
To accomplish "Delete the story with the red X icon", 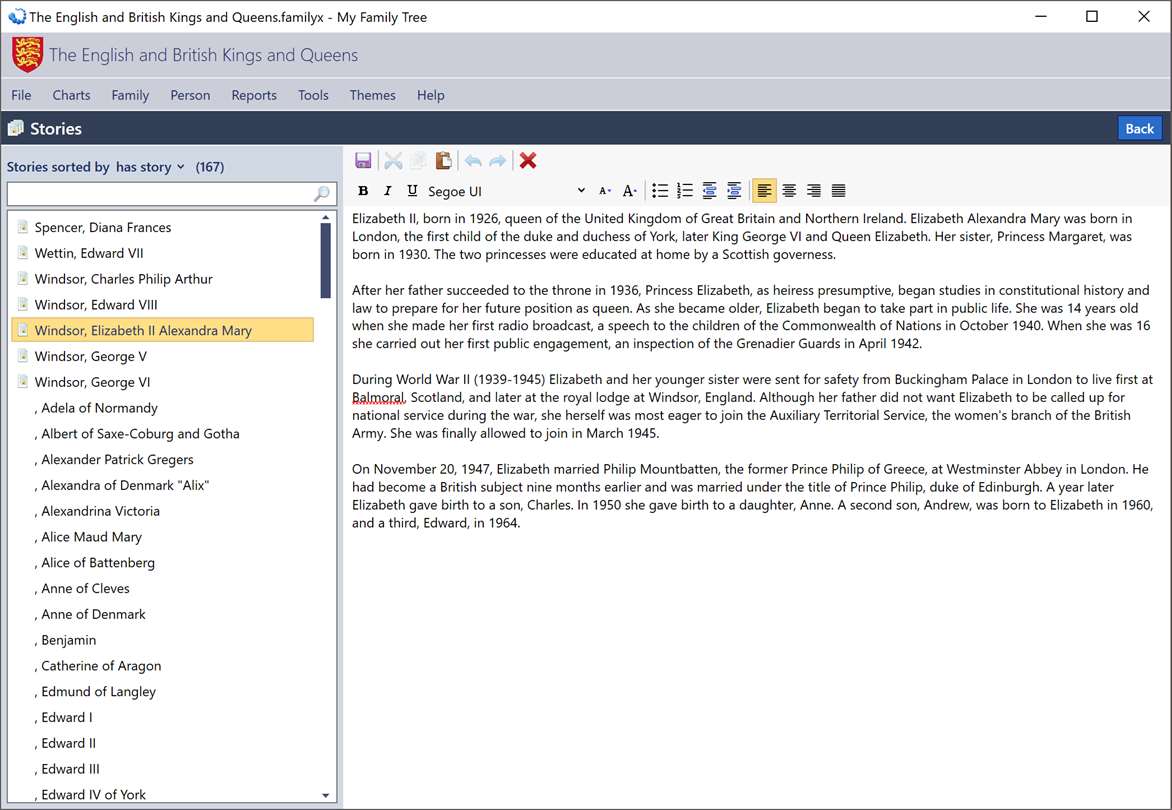I will point(528,161).
